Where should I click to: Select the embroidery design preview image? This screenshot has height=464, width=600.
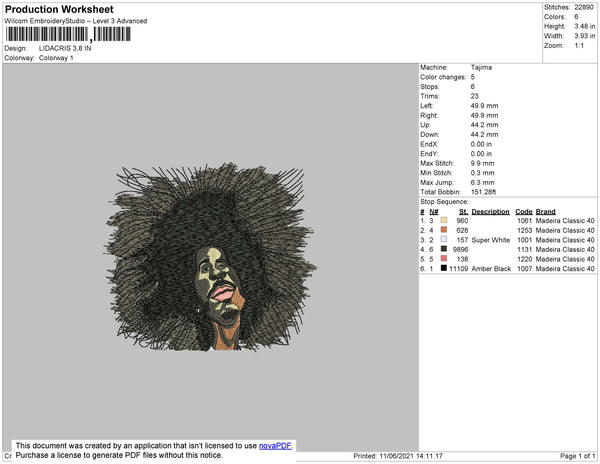[x=210, y=256]
